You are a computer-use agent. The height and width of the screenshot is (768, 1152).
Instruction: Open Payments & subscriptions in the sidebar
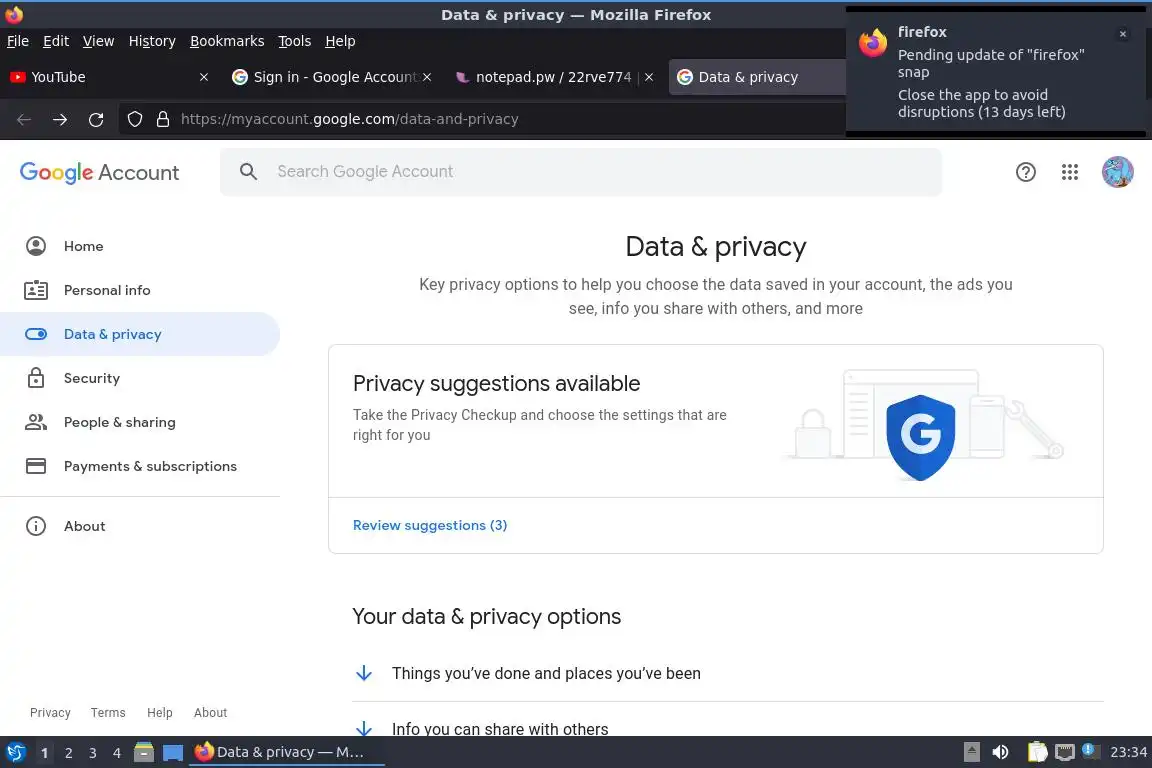tap(150, 466)
